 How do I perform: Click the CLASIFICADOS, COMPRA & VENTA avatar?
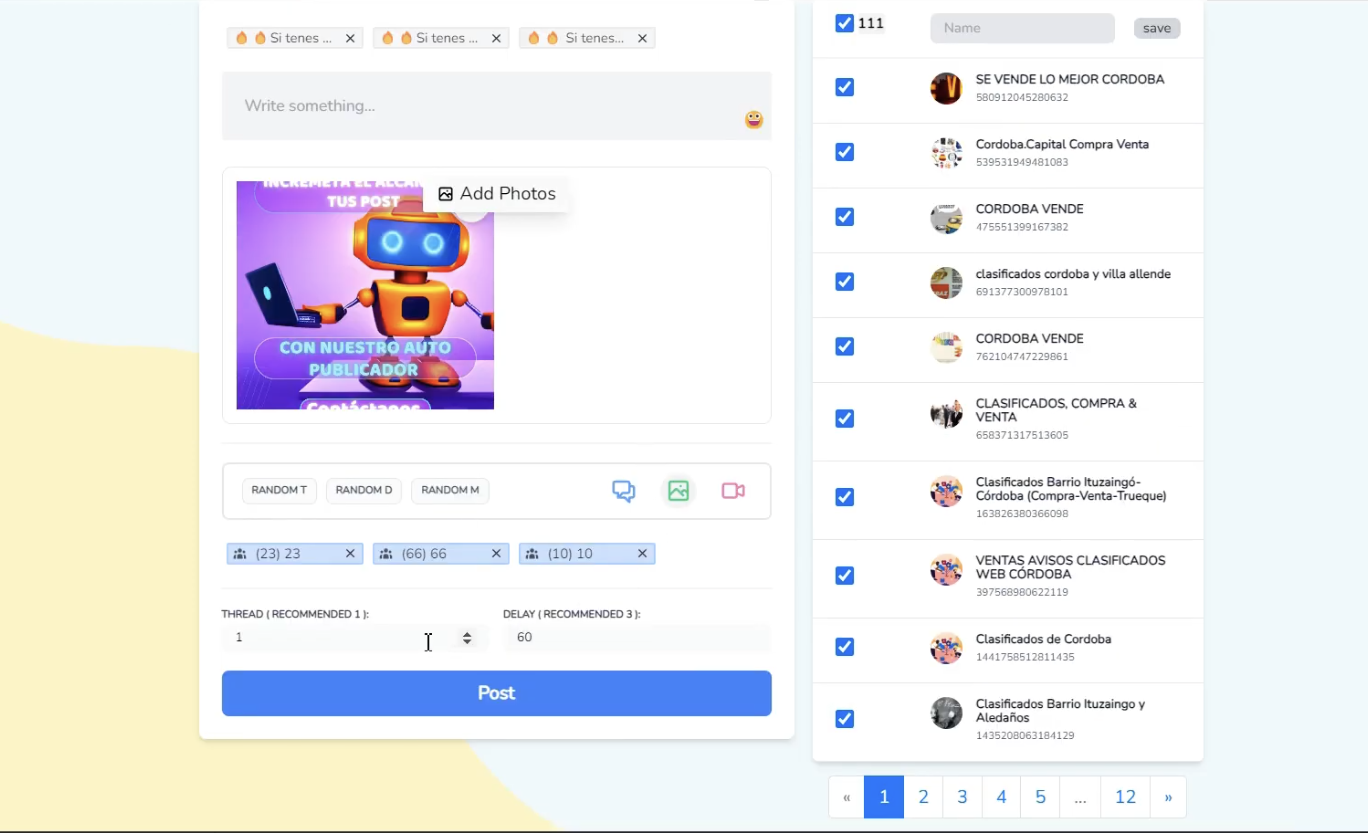coord(946,414)
